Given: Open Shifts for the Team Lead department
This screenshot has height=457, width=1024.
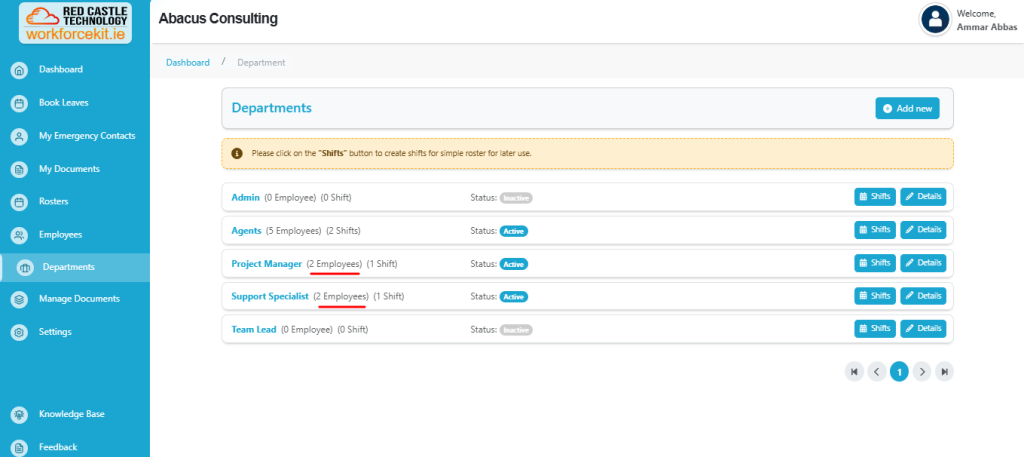Looking at the screenshot, I should click(x=874, y=328).
